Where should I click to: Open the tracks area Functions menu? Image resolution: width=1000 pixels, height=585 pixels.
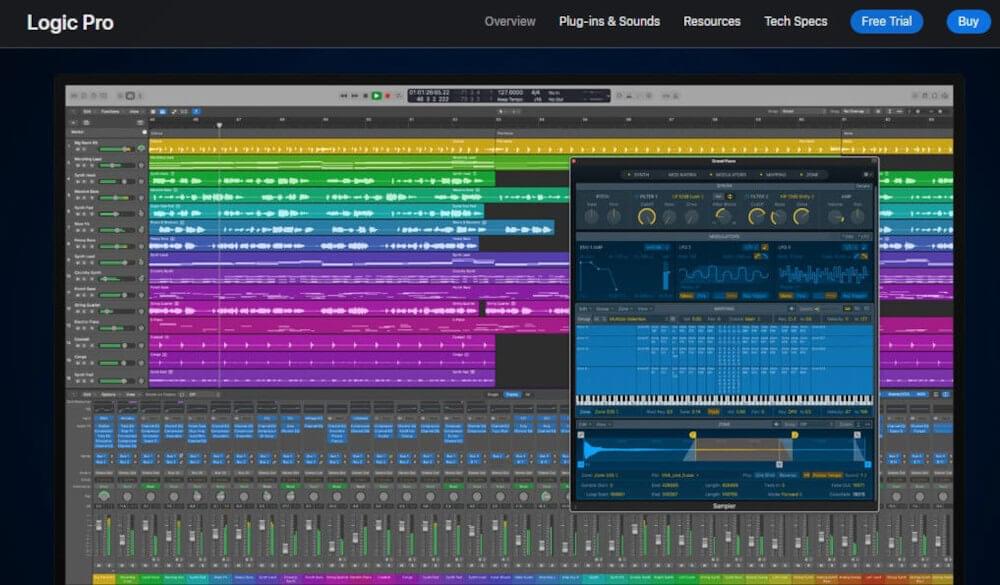coord(110,112)
